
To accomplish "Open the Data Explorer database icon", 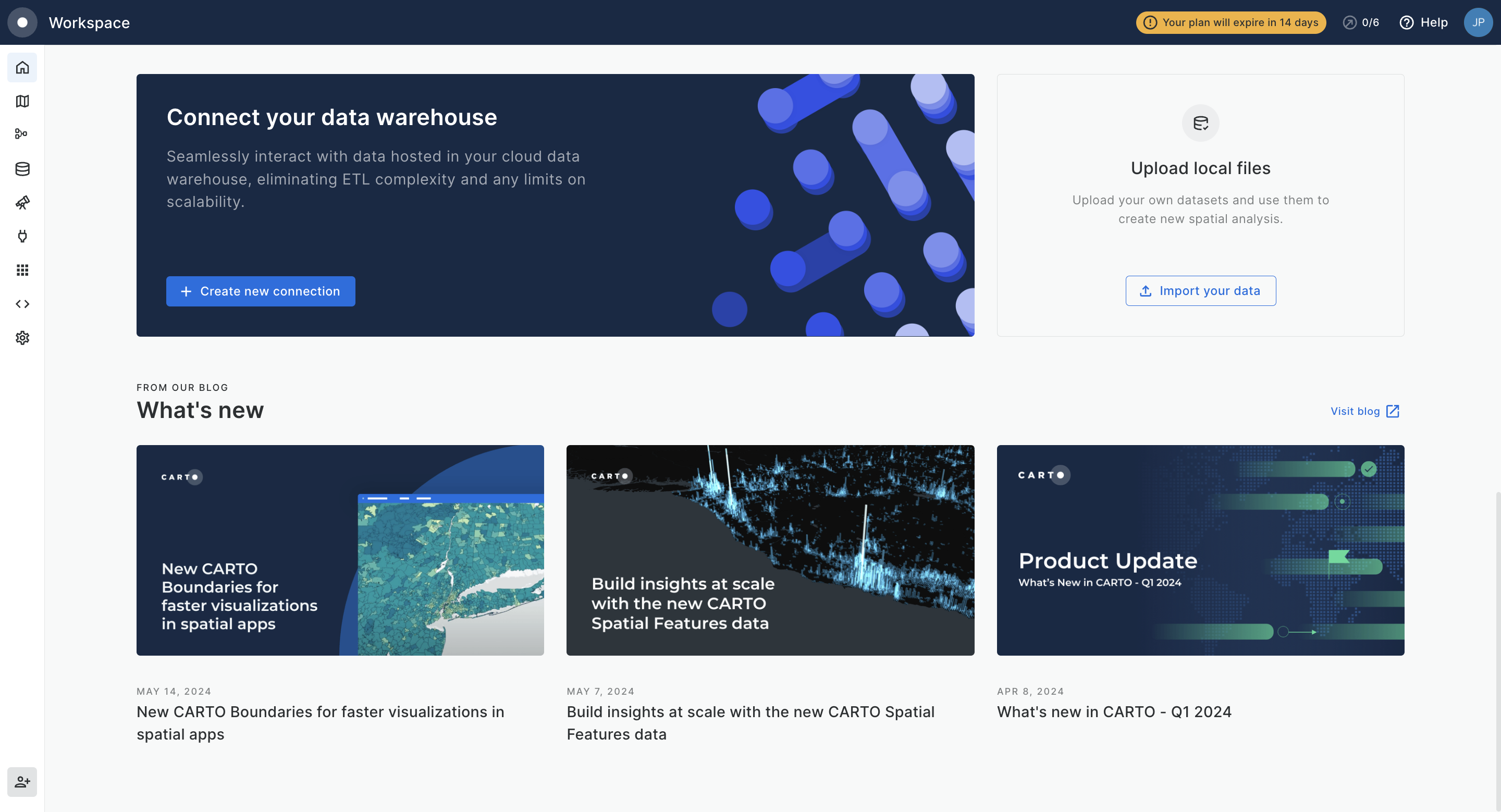I will point(22,169).
